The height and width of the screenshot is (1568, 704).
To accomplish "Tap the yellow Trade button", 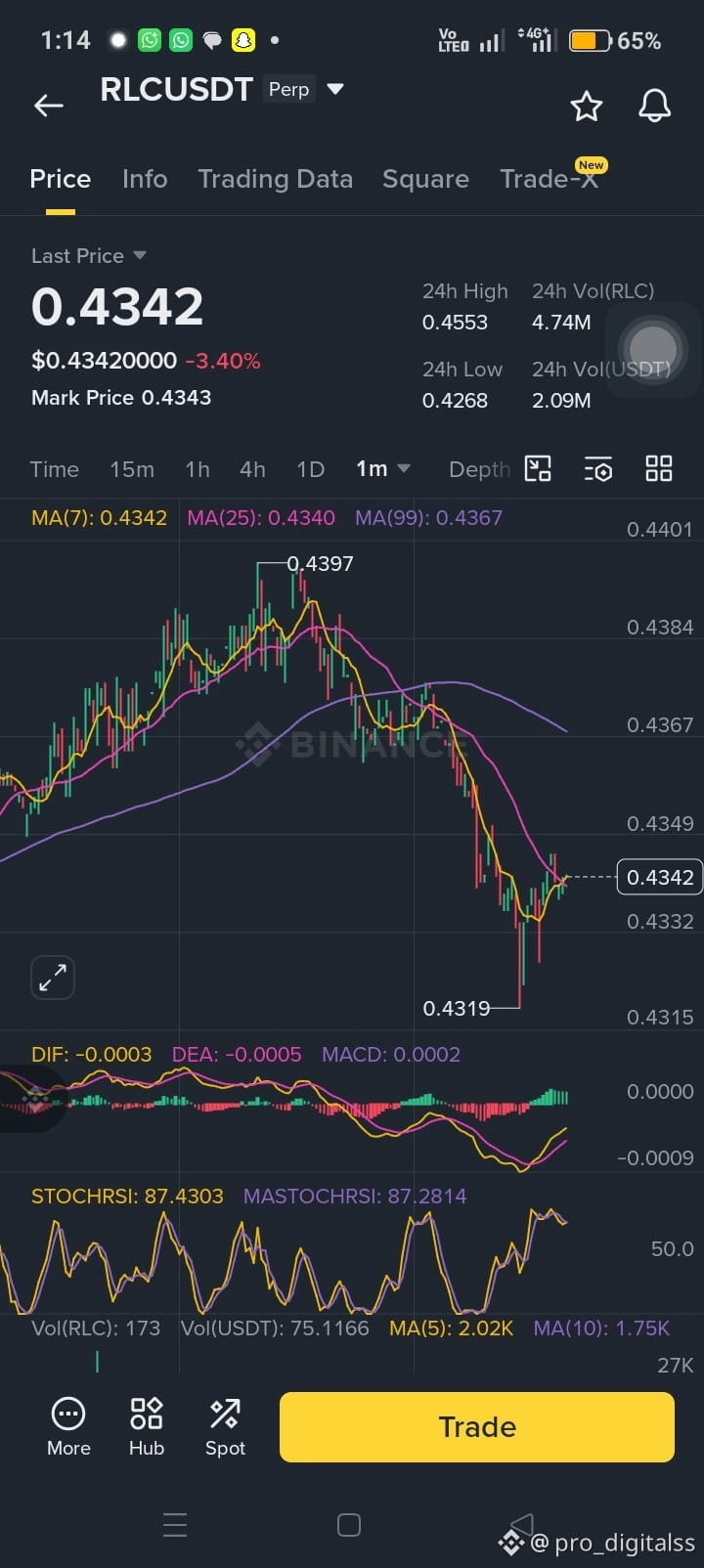I will (477, 1427).
